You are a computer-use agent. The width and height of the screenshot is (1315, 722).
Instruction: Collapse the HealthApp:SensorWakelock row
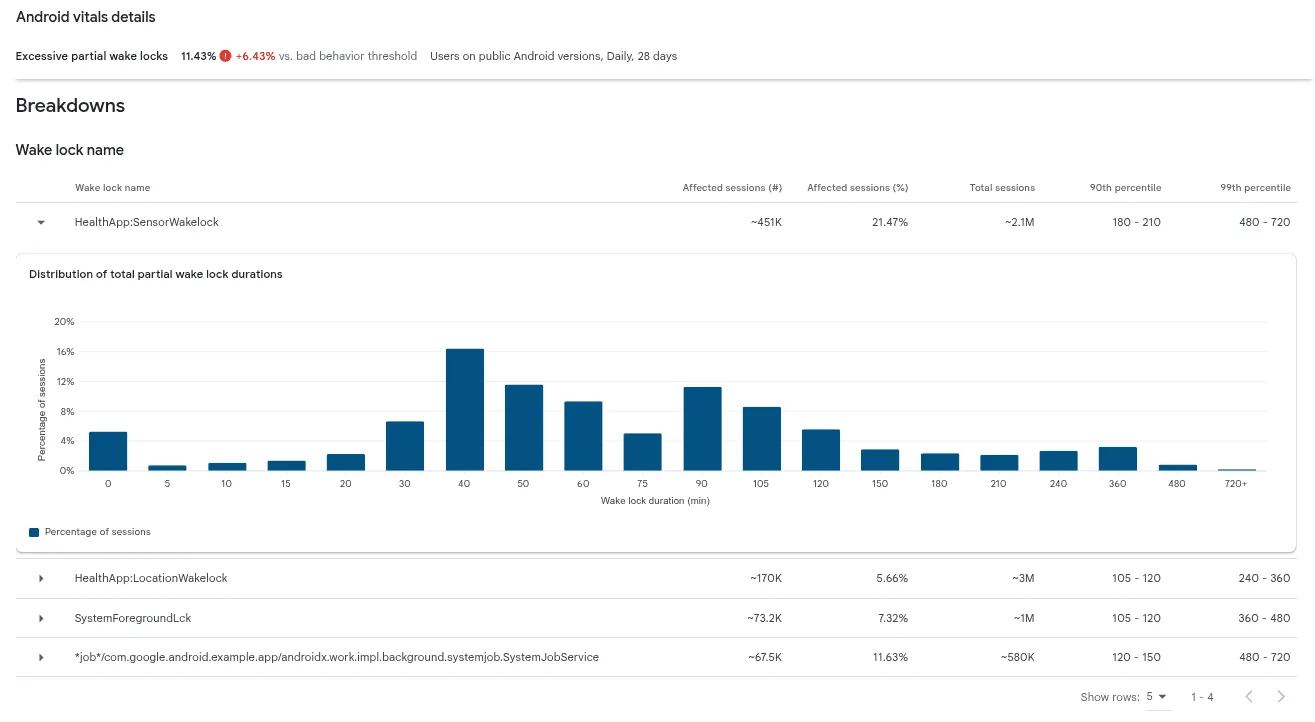click(41, 223)
